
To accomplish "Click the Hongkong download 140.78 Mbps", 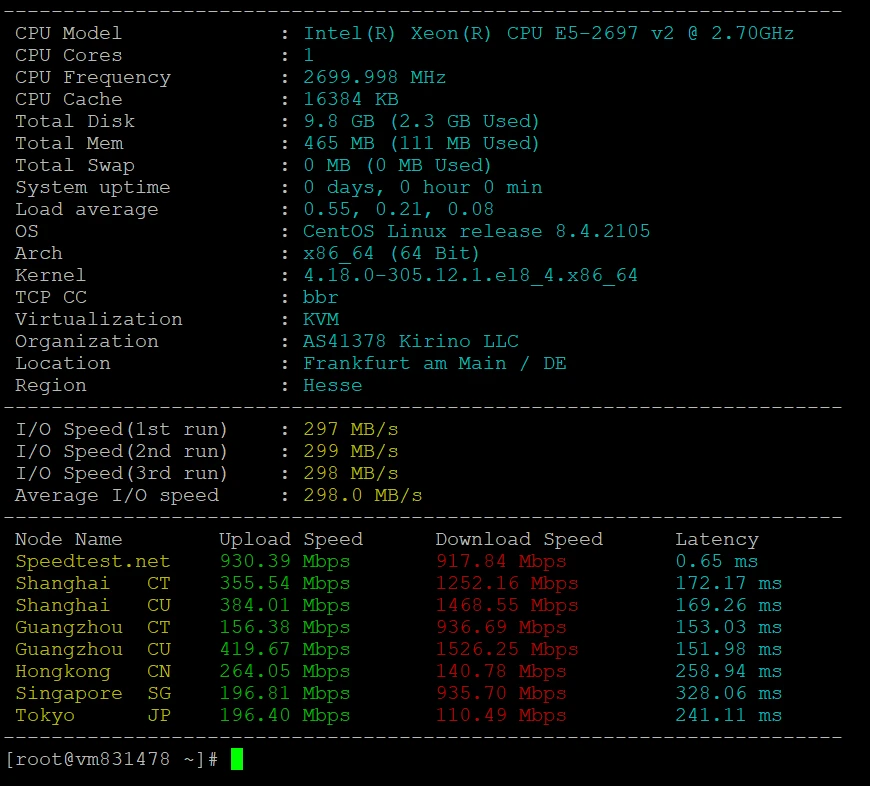I will click(501, 671).
